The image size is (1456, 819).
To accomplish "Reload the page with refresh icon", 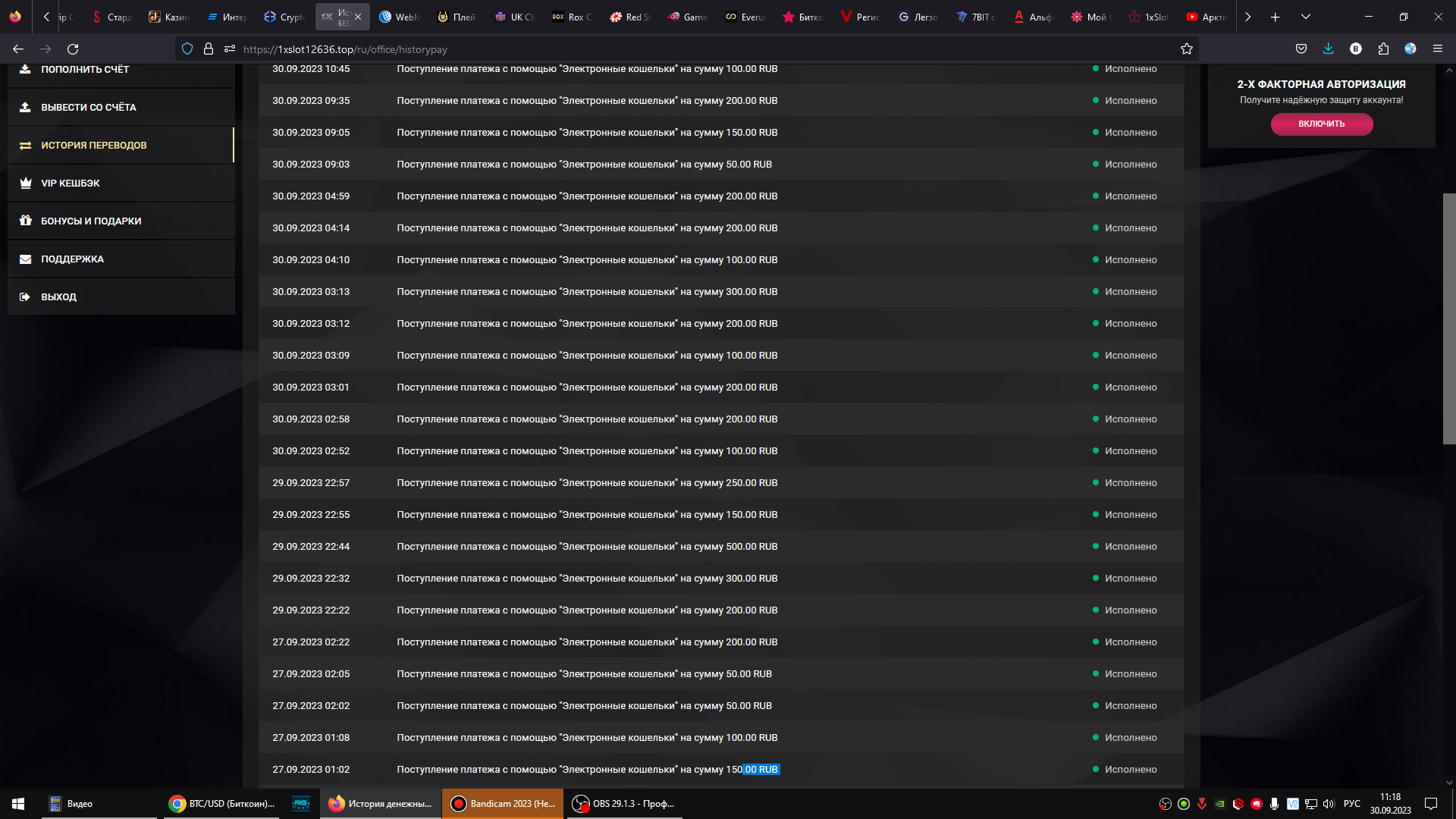I will [x=73, y=49].
